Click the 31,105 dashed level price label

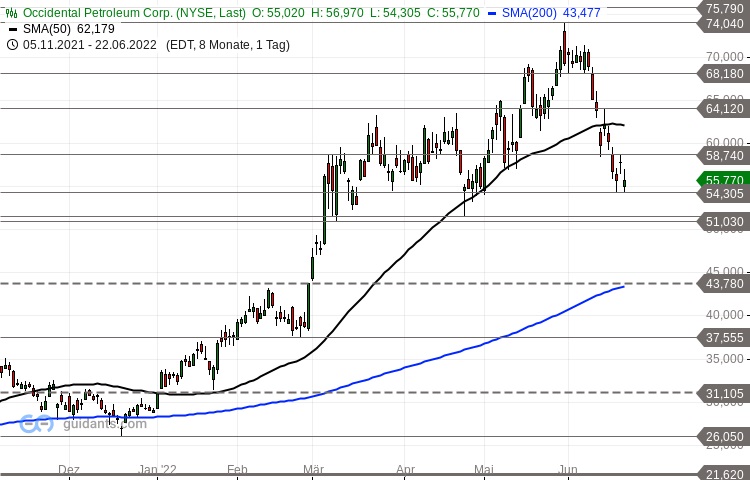[724, 394]
